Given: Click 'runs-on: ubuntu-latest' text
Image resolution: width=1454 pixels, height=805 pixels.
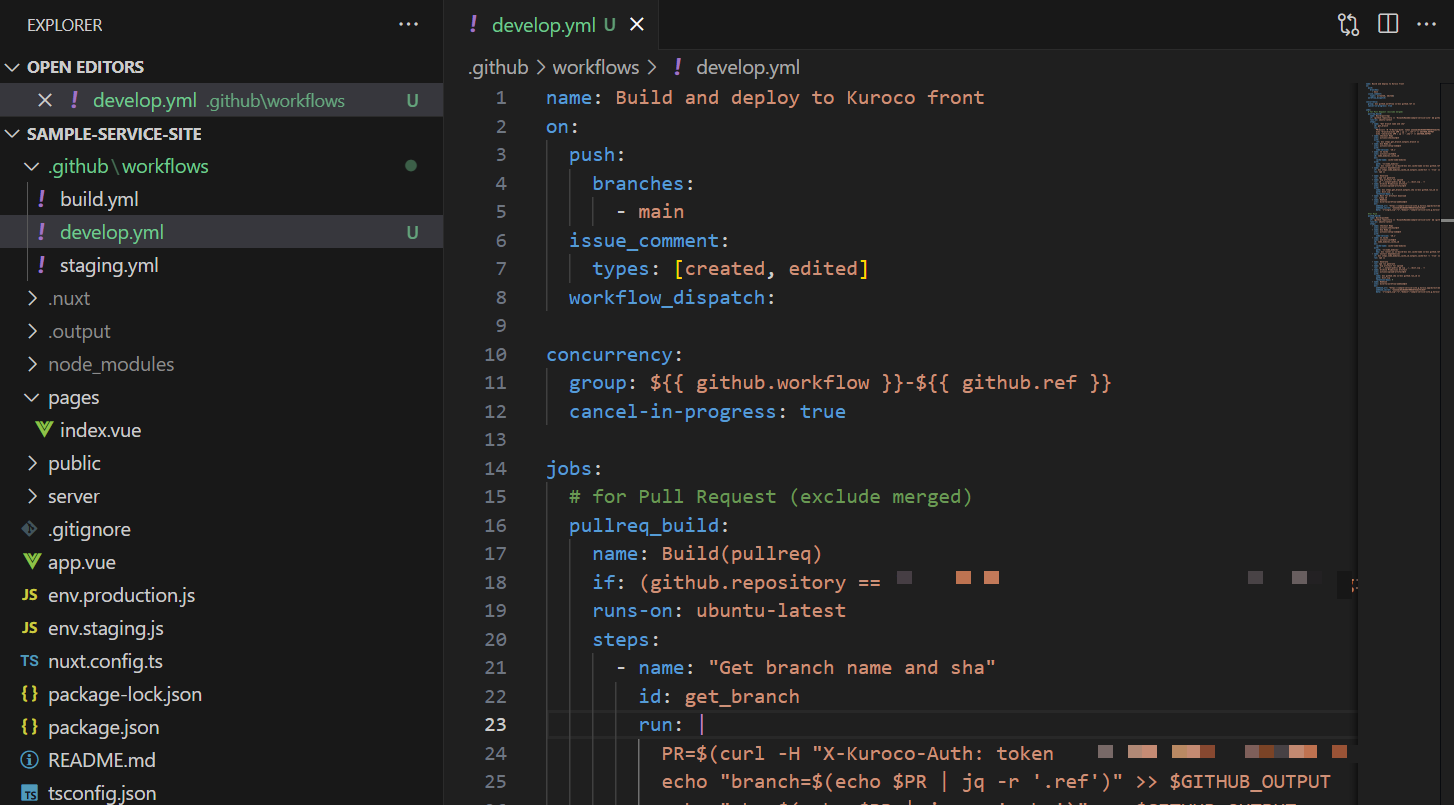Looking at the screenshot, I should pyautogui.click(x=719, y=610).
